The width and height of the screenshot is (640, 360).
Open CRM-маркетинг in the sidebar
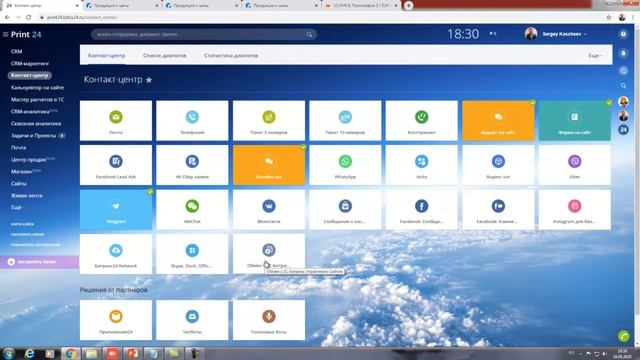pos(30,63)
